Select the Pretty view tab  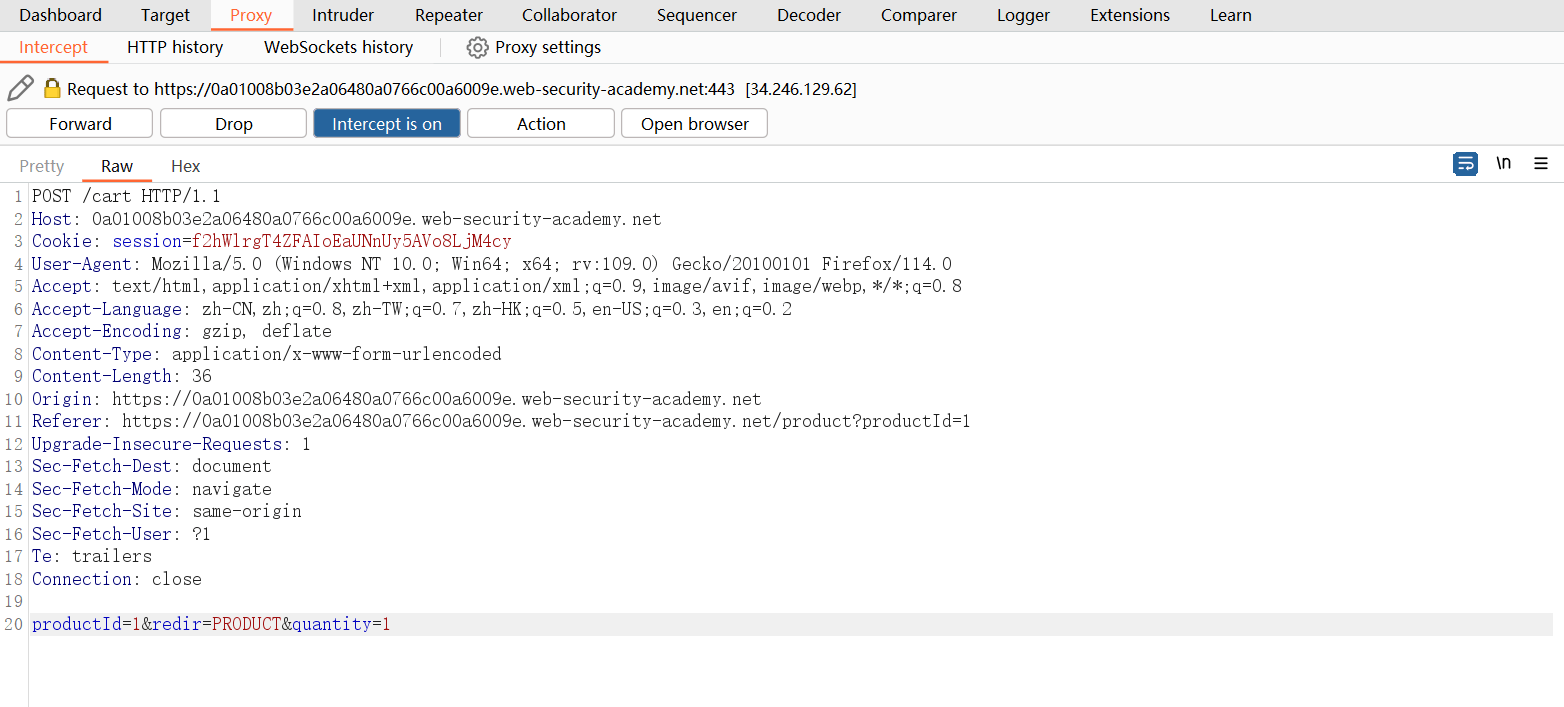(42, 166)
